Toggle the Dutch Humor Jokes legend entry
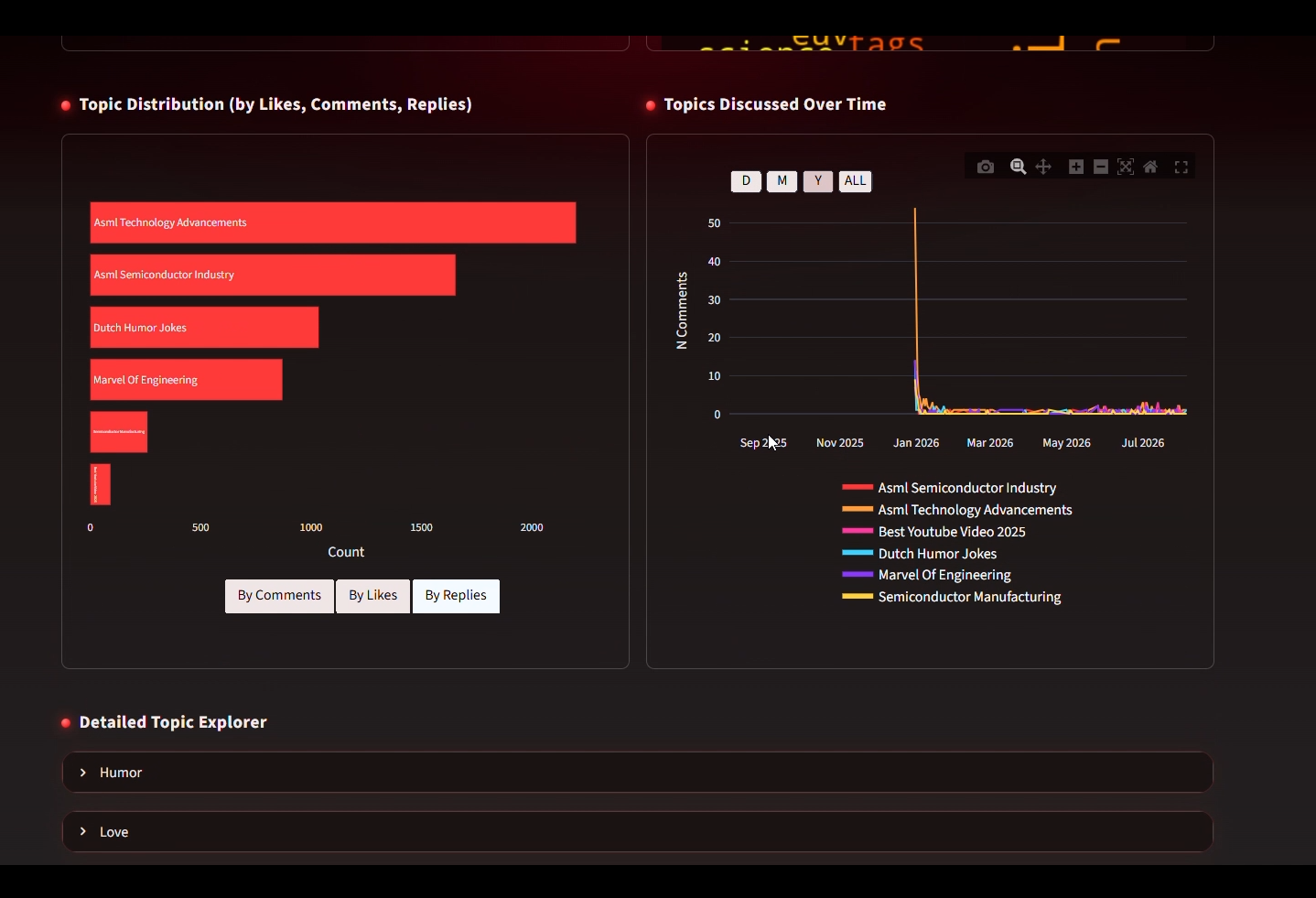Viewport: 1316px width, 898px height. (x=920, y=554)
